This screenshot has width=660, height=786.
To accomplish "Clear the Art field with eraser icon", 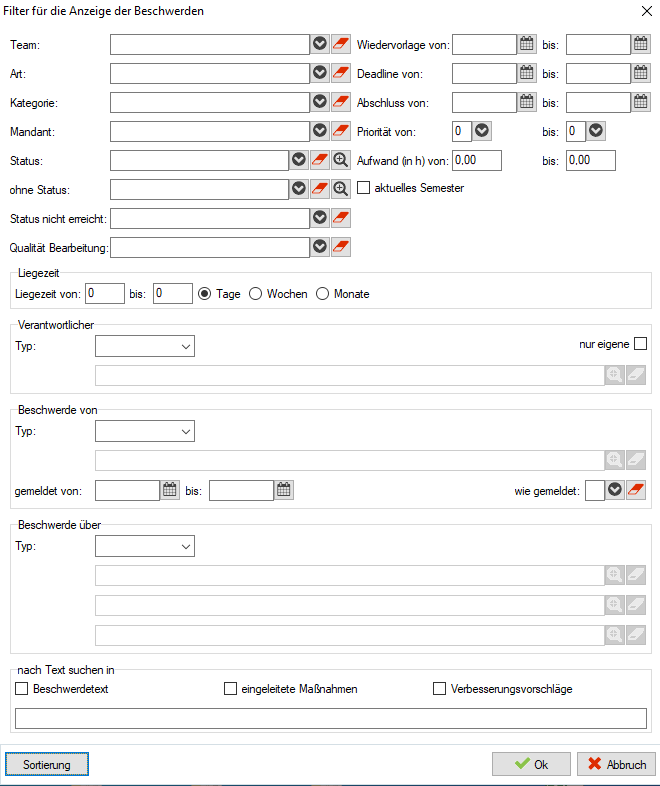I will pyautogui.click(x=341, y=73).
